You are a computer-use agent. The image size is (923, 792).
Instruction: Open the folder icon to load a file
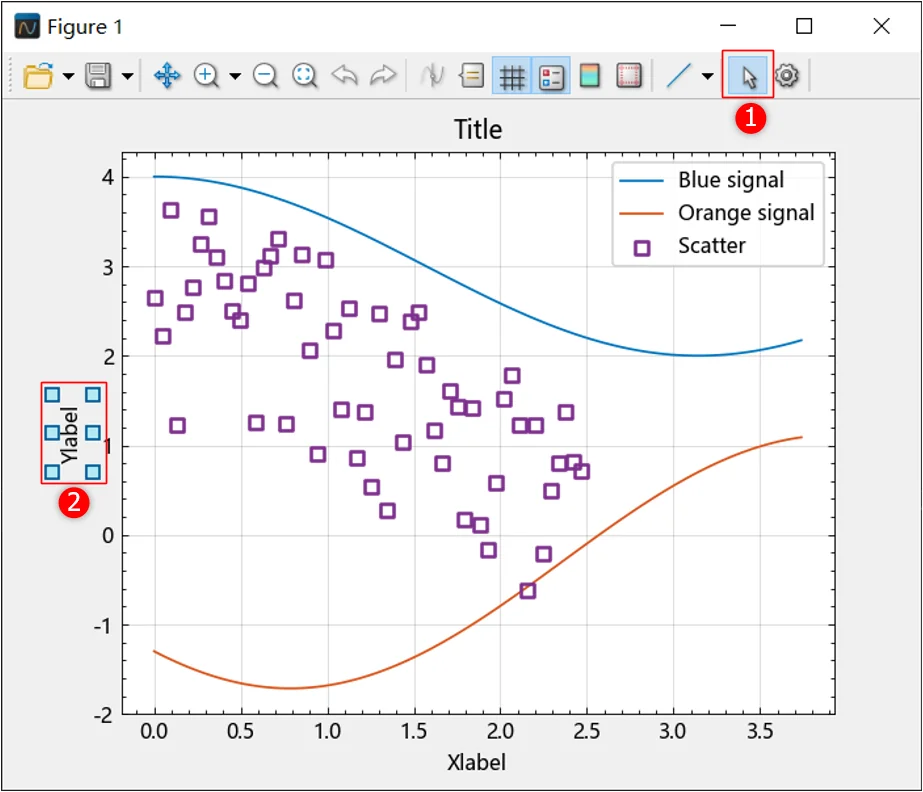click(x=38, y=76)
